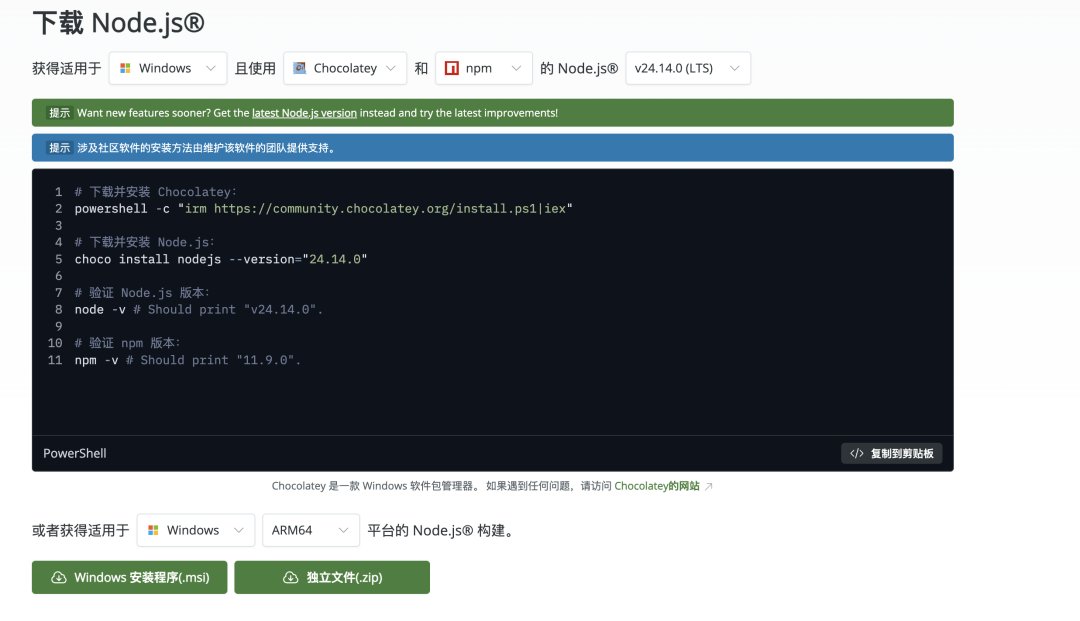Expand the v24.14.0 (LTS) version dropdown
1080x621 pixels.
point(687,69)
